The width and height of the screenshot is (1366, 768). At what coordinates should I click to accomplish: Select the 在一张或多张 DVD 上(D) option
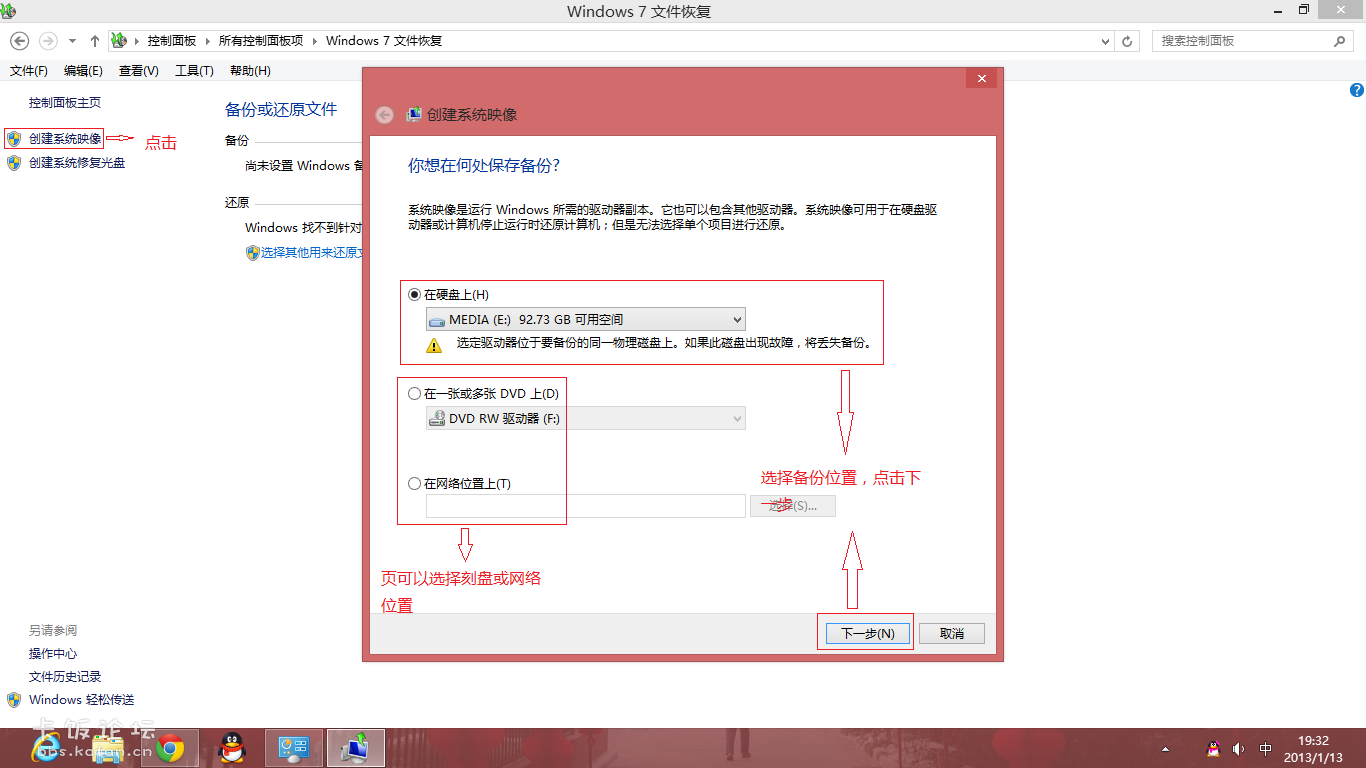pos(415,394)
